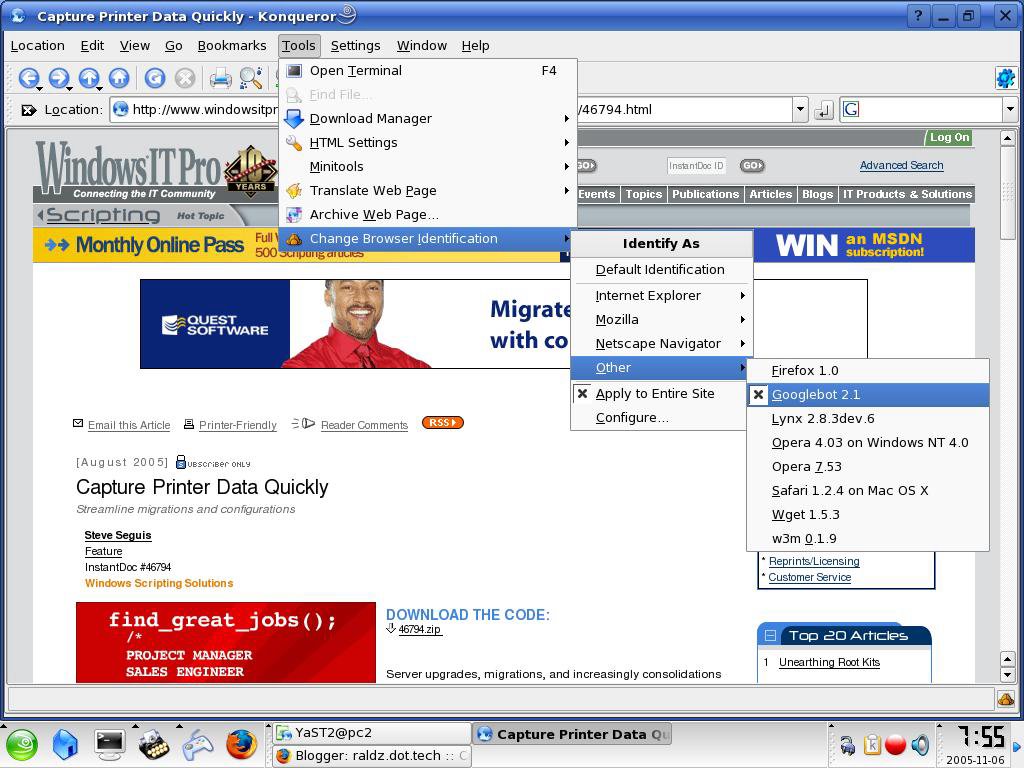Open the volume speaker tray icon
1024x768 pixels.
920,744
